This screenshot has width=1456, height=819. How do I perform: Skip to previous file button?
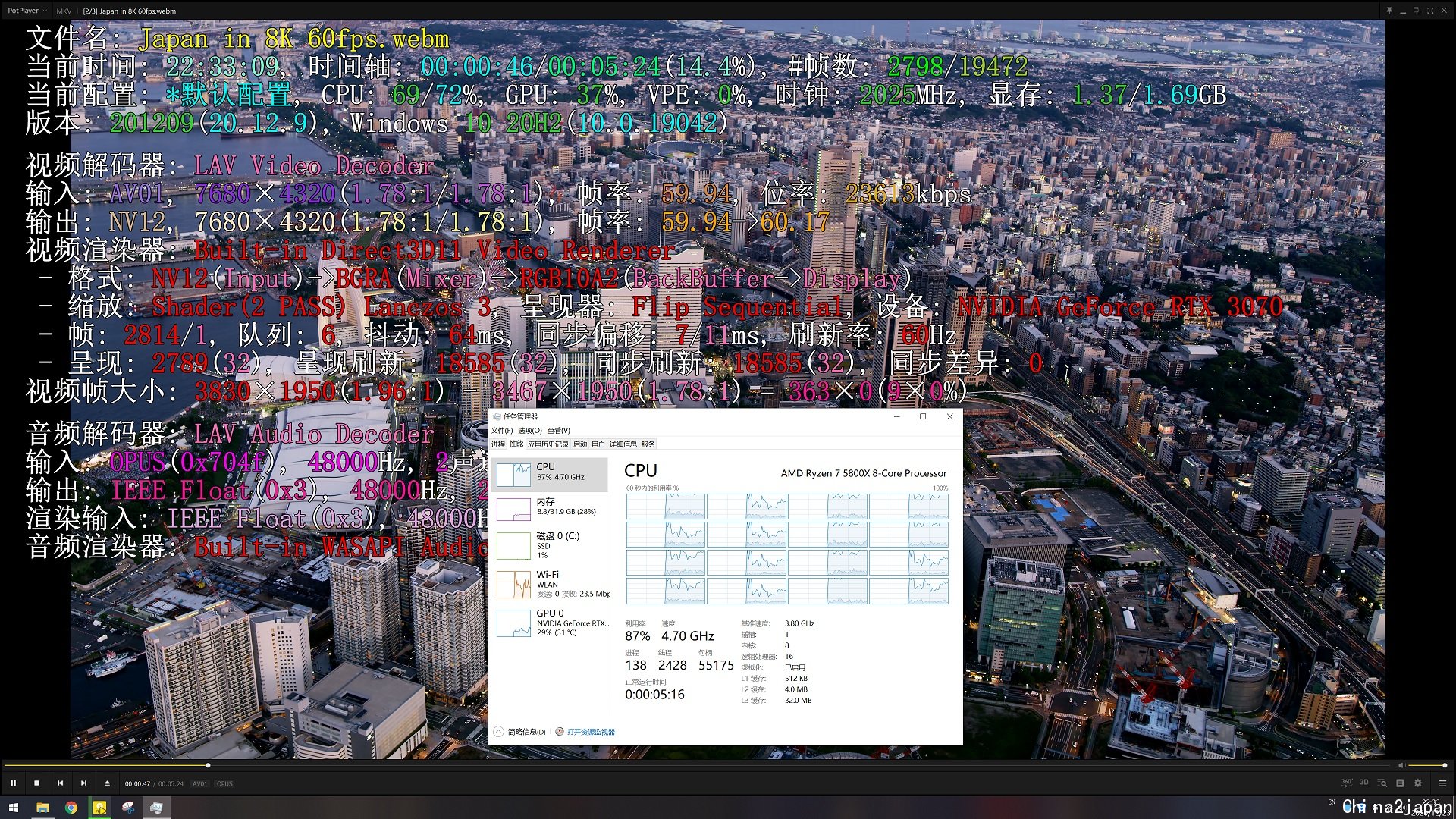[x=60, y=783]
